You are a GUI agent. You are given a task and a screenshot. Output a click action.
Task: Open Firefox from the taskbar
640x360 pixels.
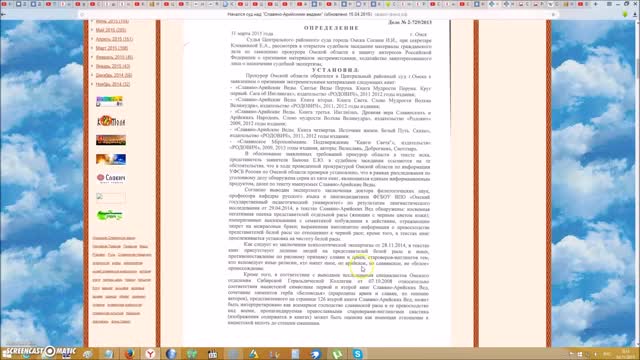[129, 353]
